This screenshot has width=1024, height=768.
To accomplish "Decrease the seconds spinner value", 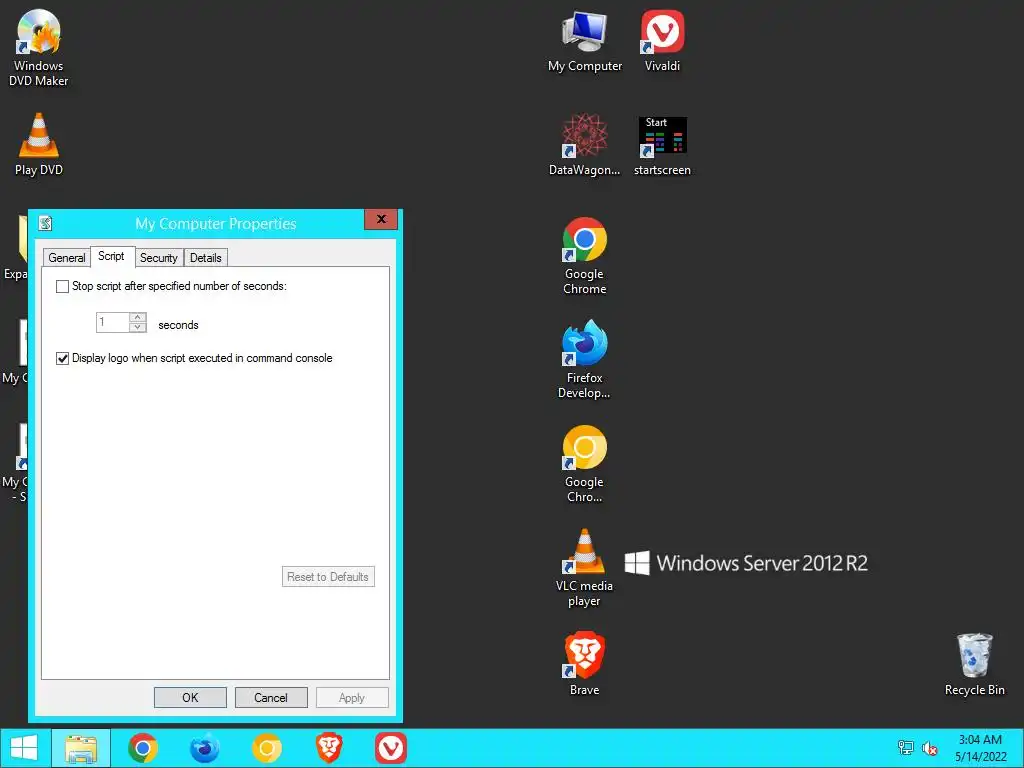I will click(x=138, y=327).
